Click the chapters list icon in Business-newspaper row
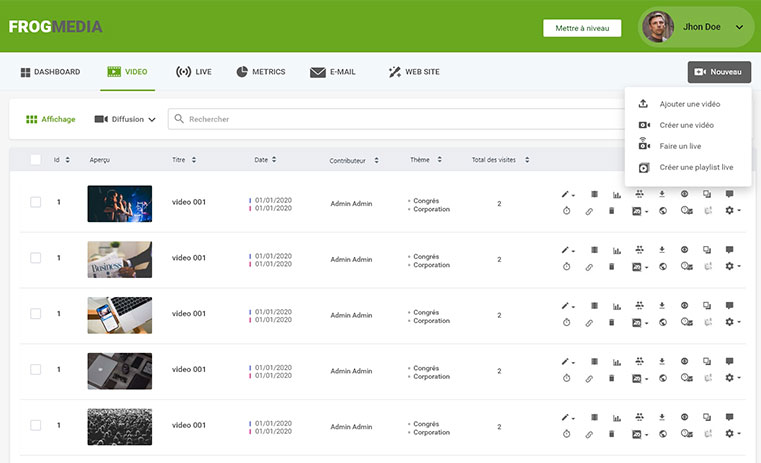 click(594, 250)
